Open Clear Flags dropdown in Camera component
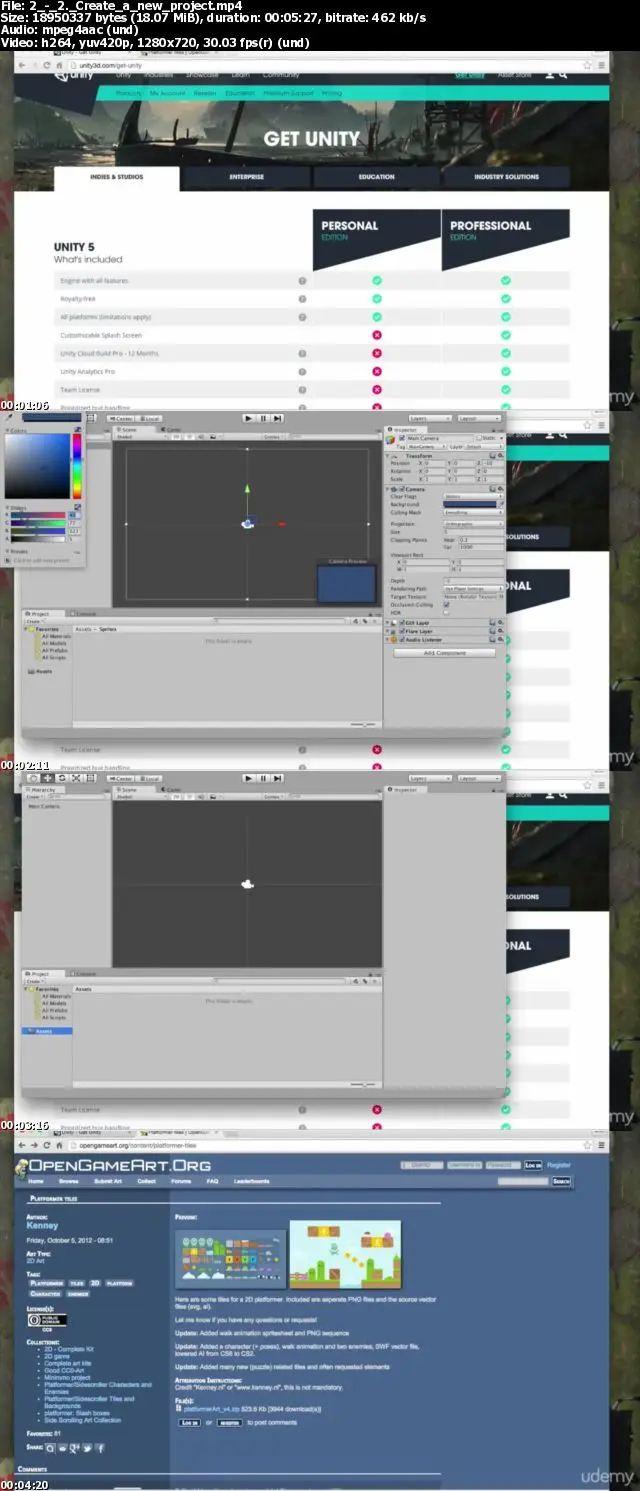 pyautogui.click(x=474, y=497)
